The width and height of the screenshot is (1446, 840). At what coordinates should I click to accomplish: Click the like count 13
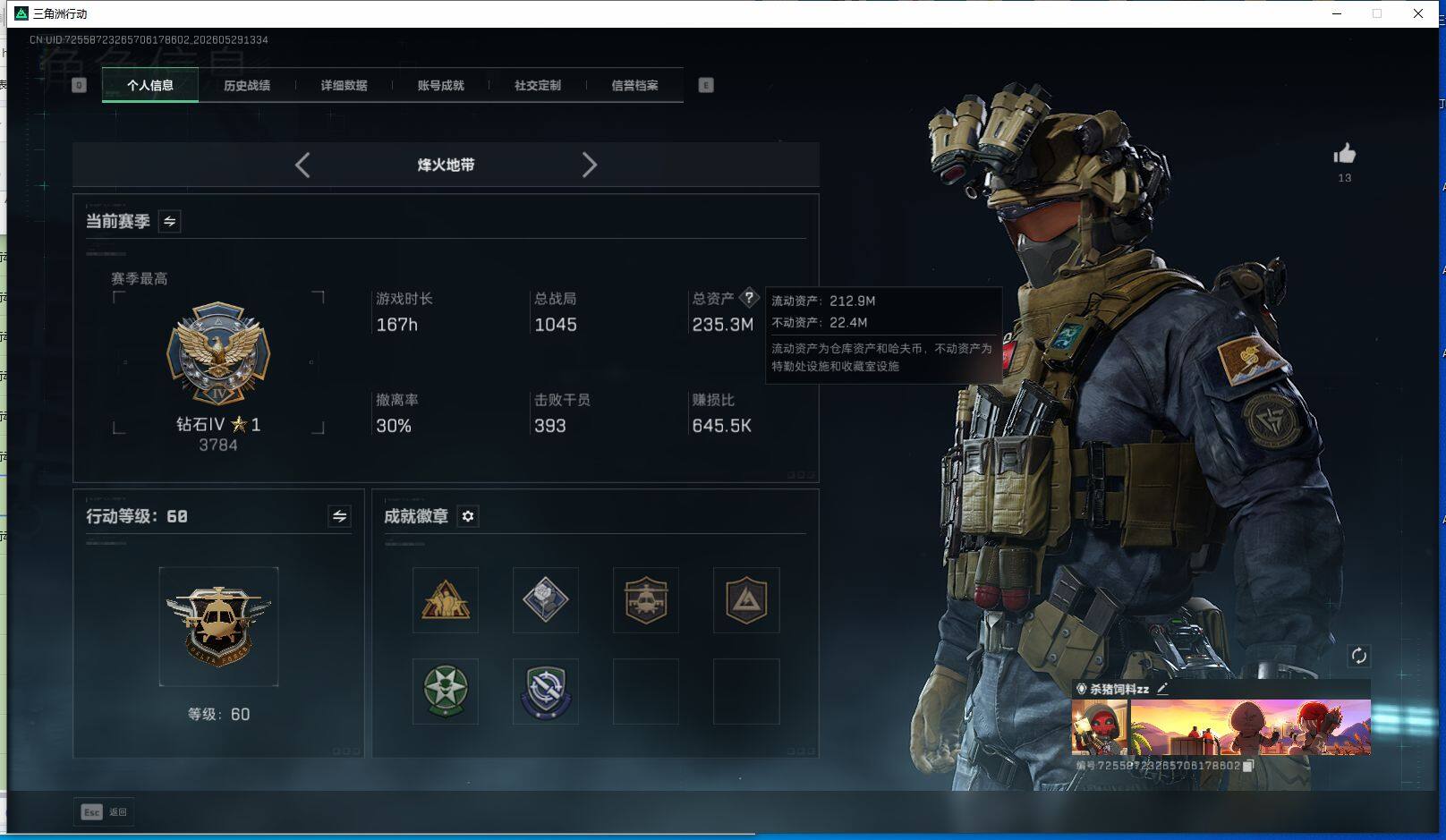point(1344,178)
